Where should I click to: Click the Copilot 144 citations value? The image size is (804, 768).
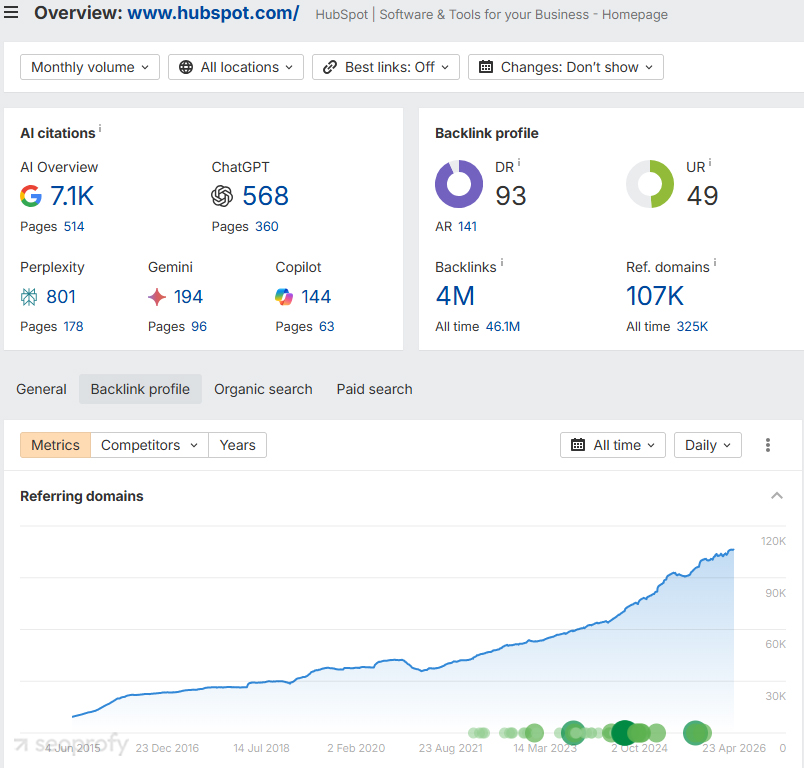pos(316,297)
